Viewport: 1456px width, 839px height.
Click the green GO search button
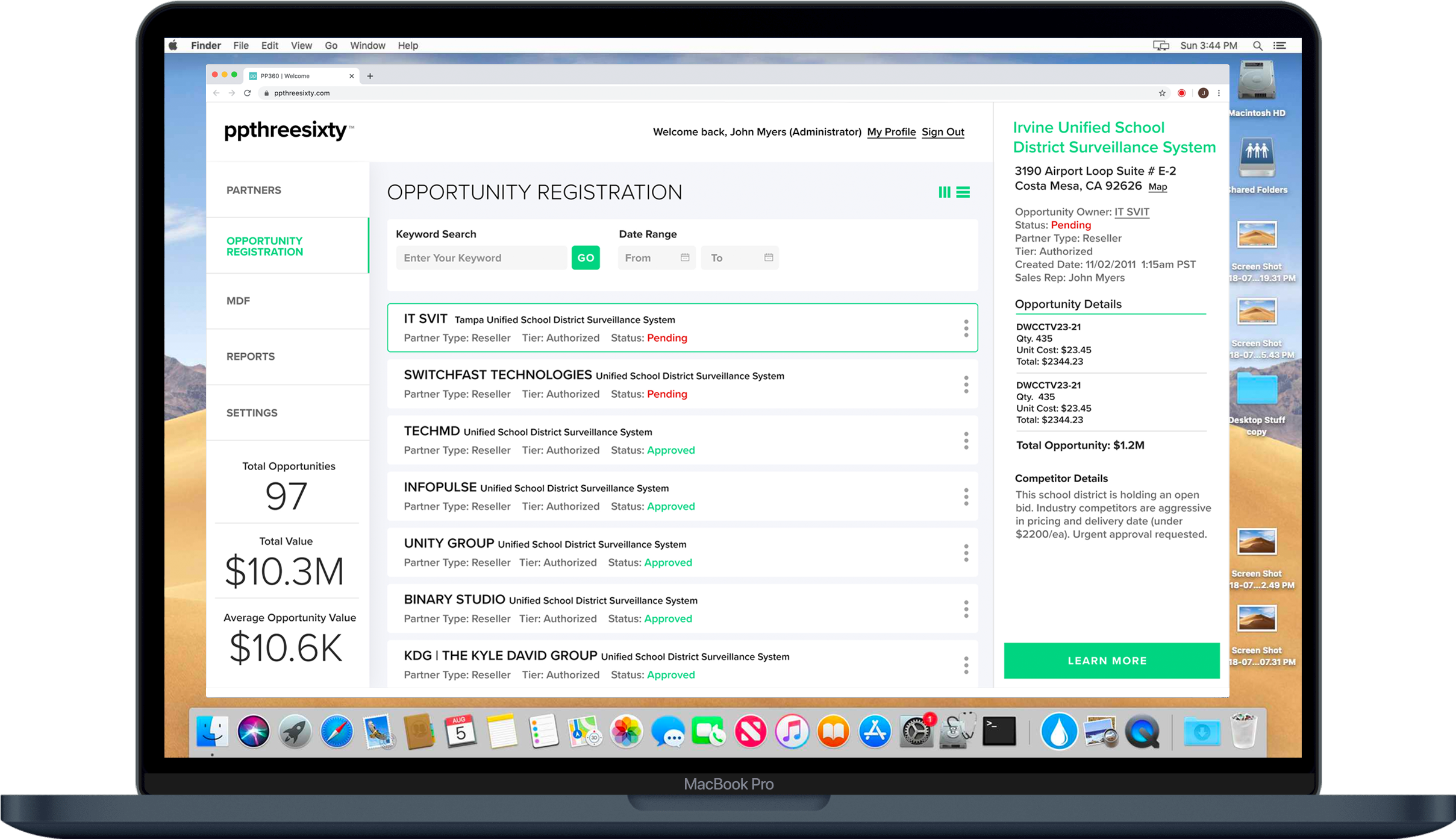(x=586, y=257)
